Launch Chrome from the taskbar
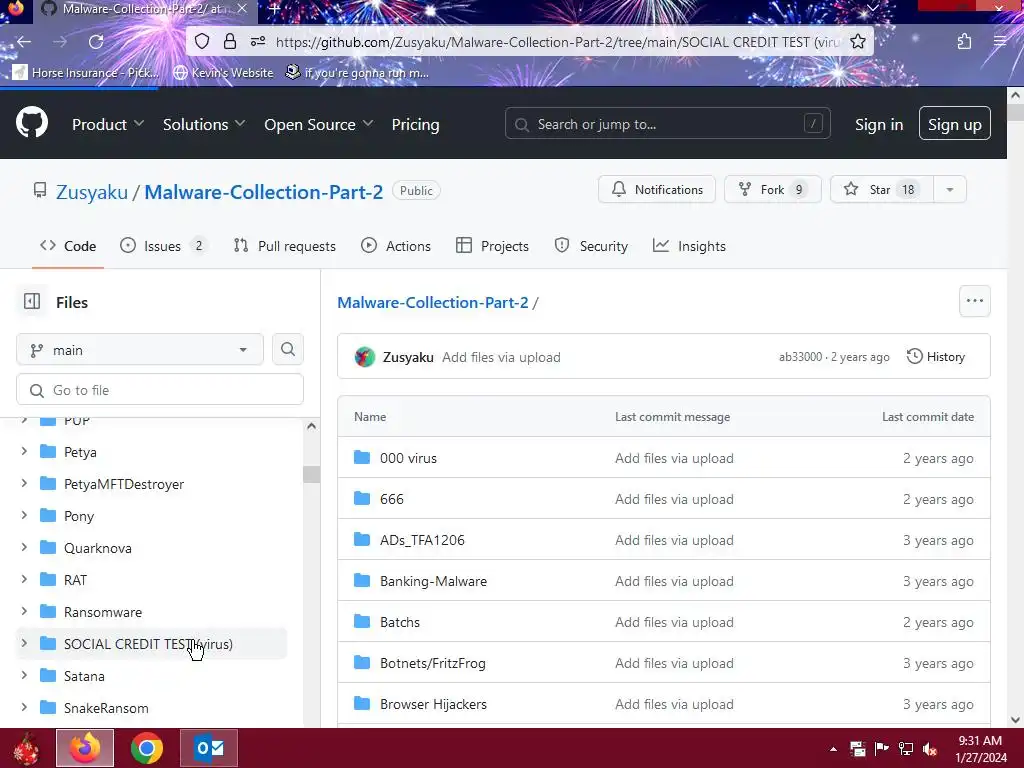The image size is (1024, 768). pyautogui.click(x=147, y=748)
